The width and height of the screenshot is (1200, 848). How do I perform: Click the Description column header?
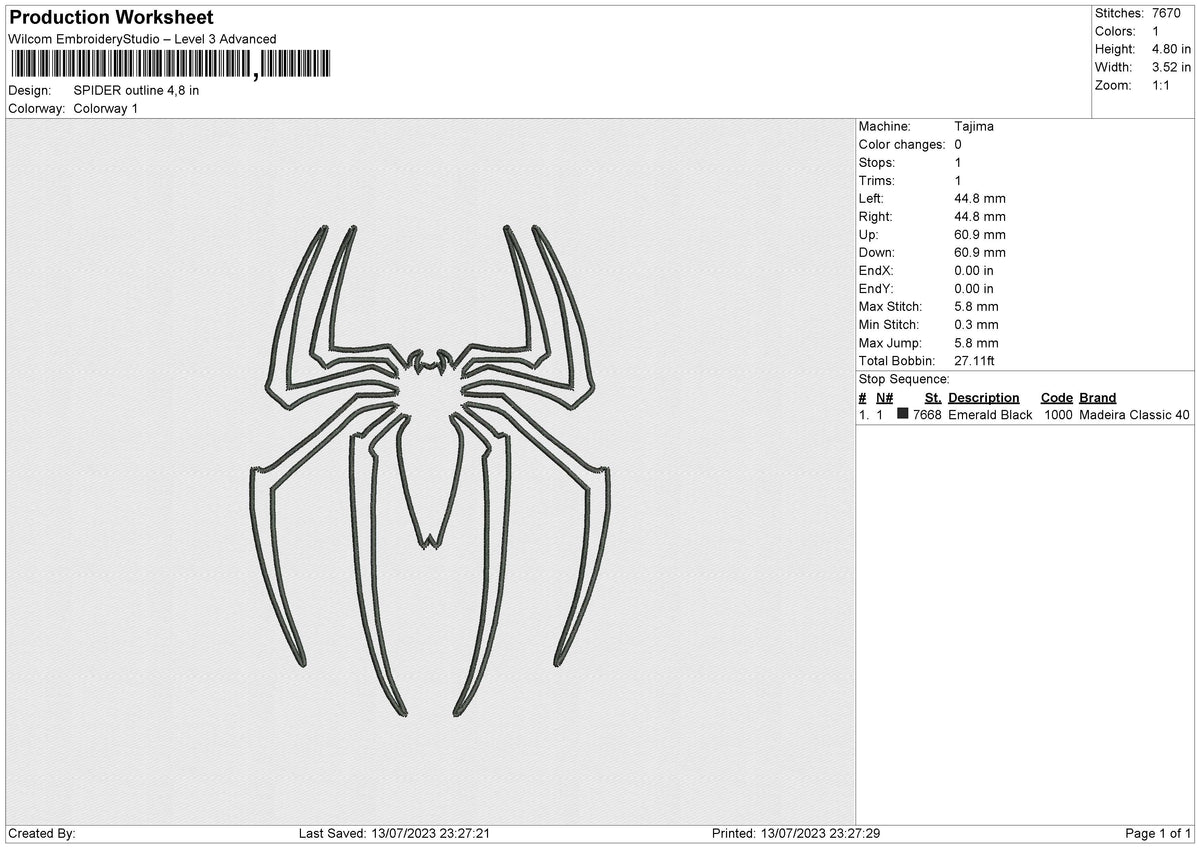984,398
